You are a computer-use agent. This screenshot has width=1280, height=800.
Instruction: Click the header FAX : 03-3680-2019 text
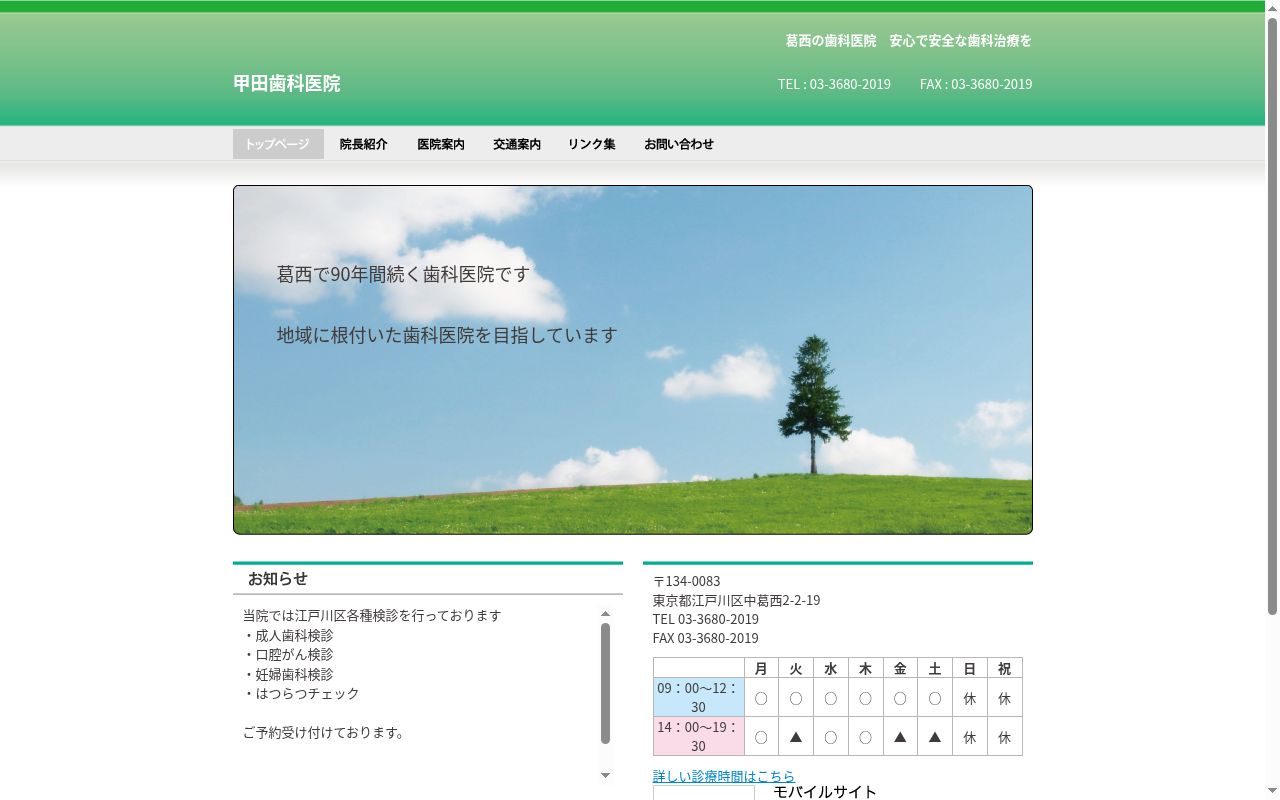[x=976, y=84]
